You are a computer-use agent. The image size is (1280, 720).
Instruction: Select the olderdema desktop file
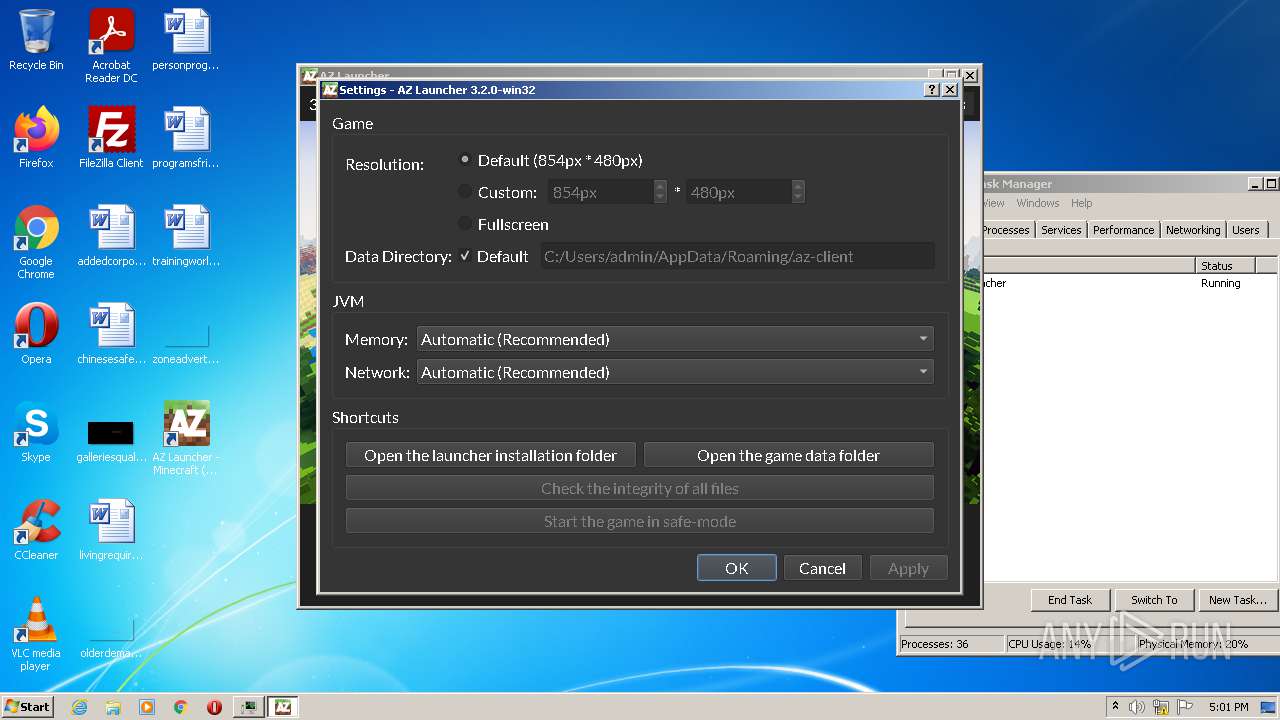click(111, 638)
